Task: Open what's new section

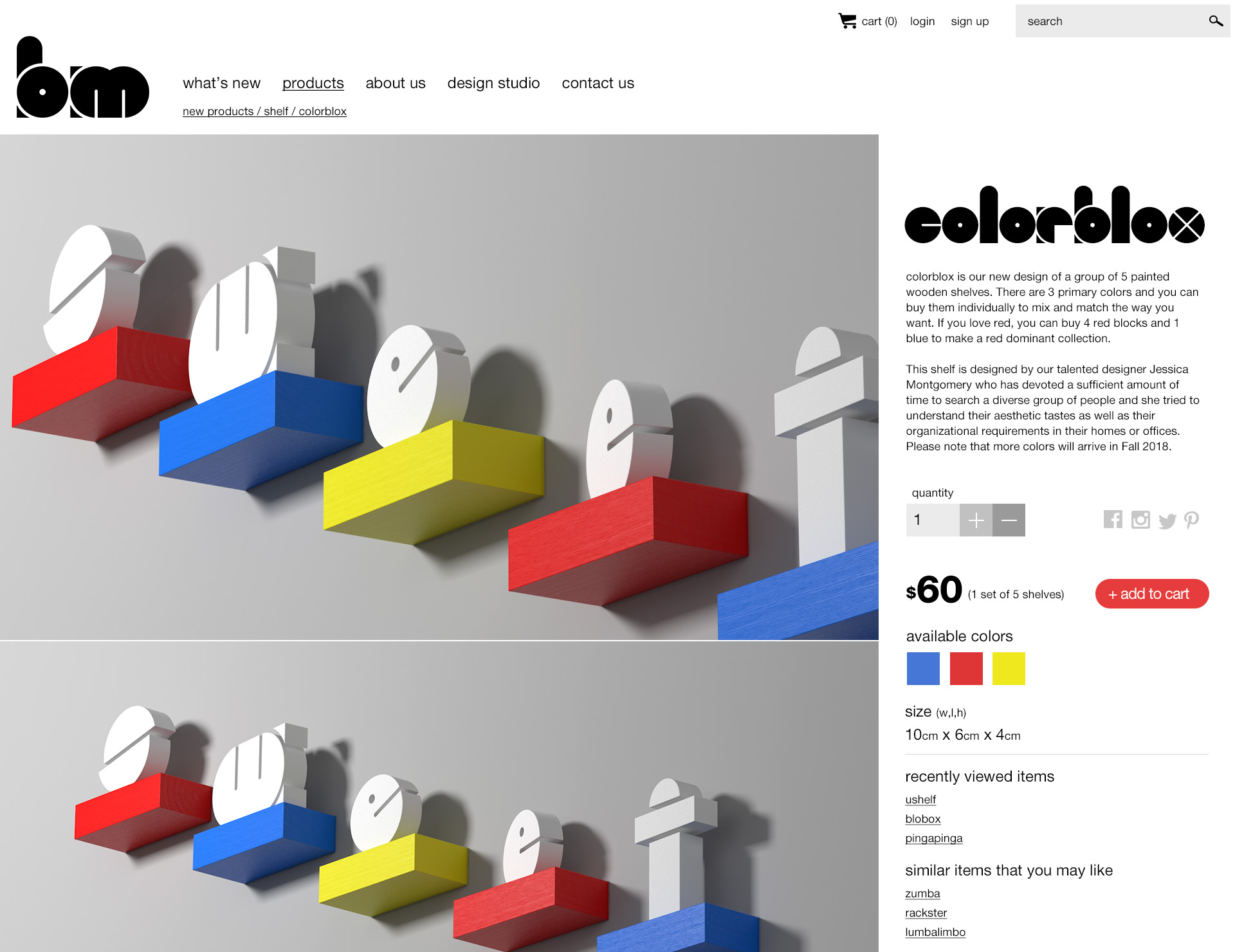Action: click(221, 83)
